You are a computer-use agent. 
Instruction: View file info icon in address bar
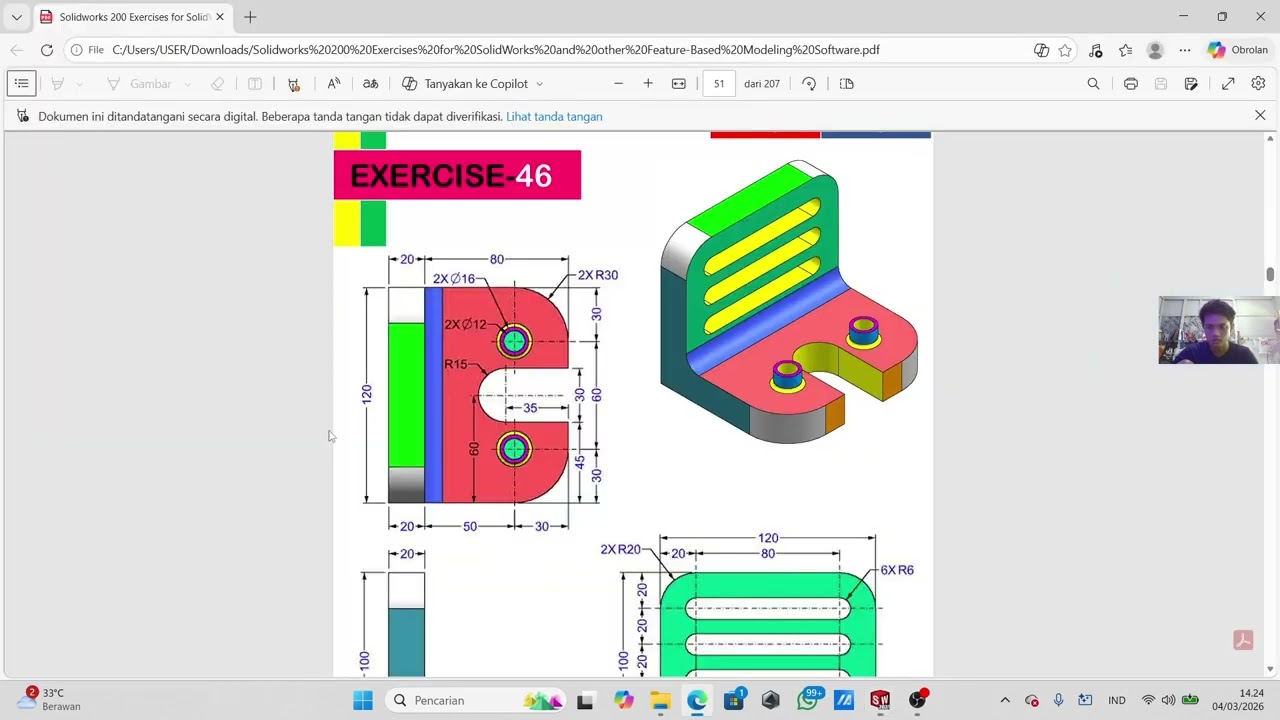pos(77,50)
